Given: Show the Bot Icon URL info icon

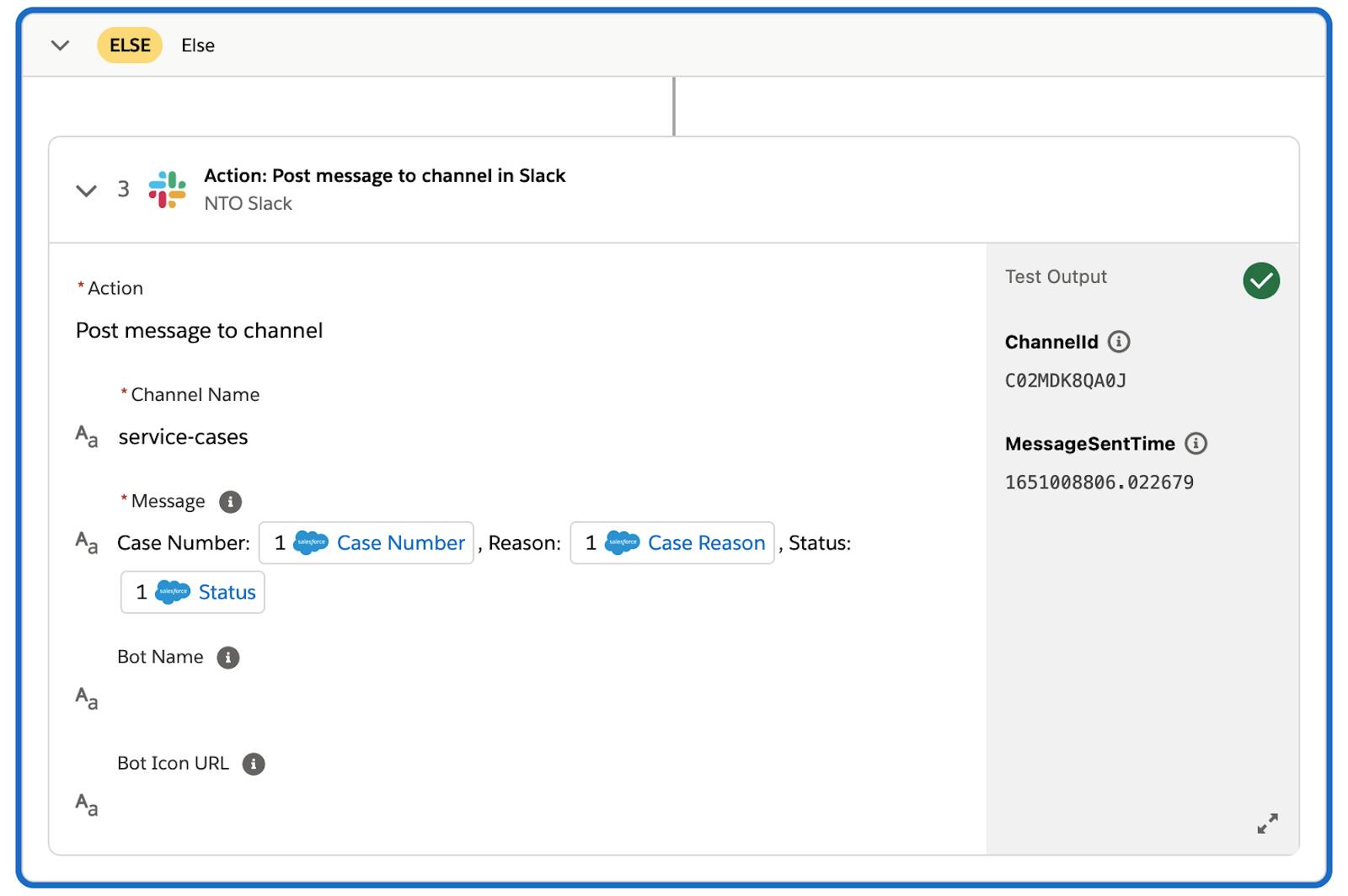Looking at the screenshot, I should [x=254, y=764].
